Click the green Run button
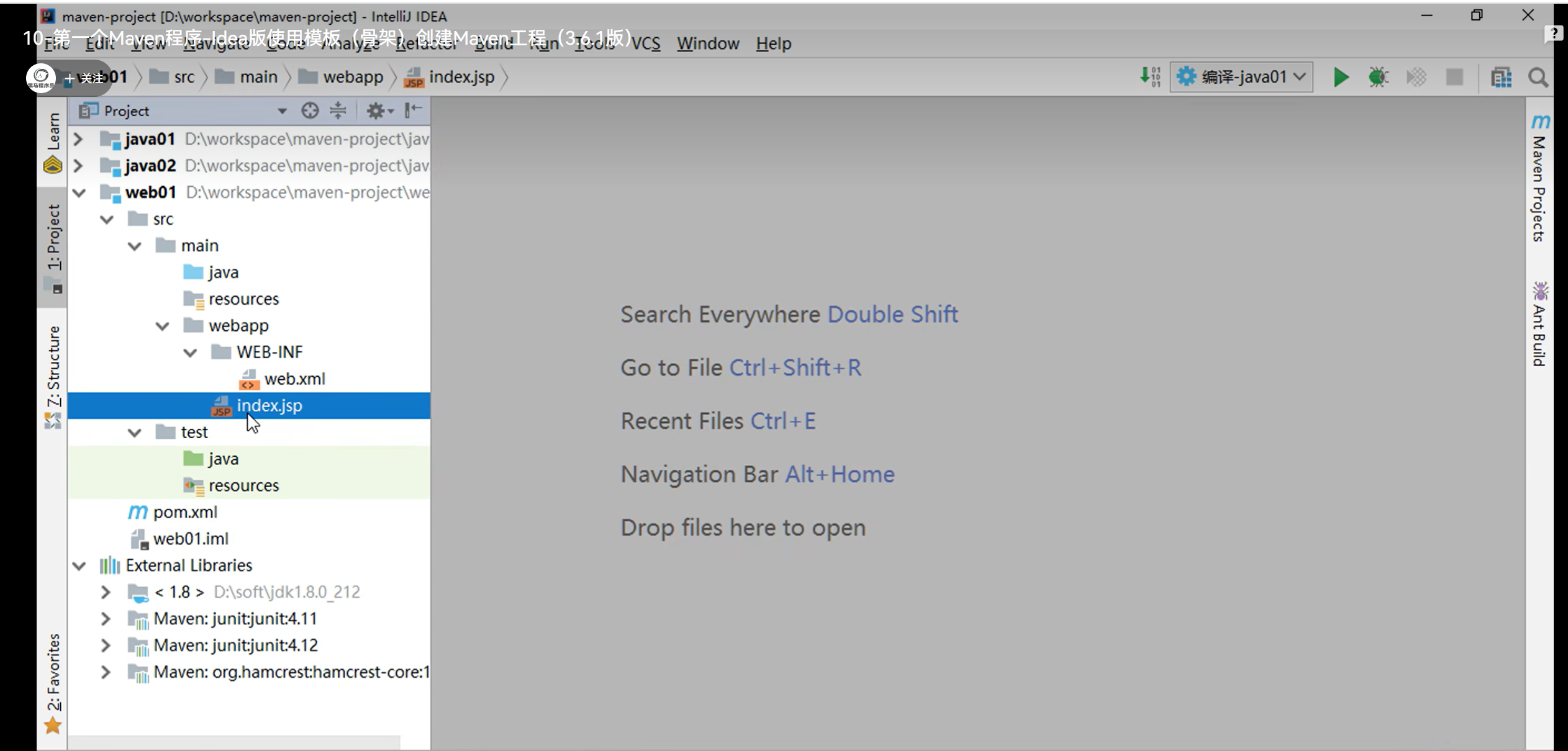The height and width of the screenshot is (751, 1568). pyautogui.click(x=1340, y=78)
